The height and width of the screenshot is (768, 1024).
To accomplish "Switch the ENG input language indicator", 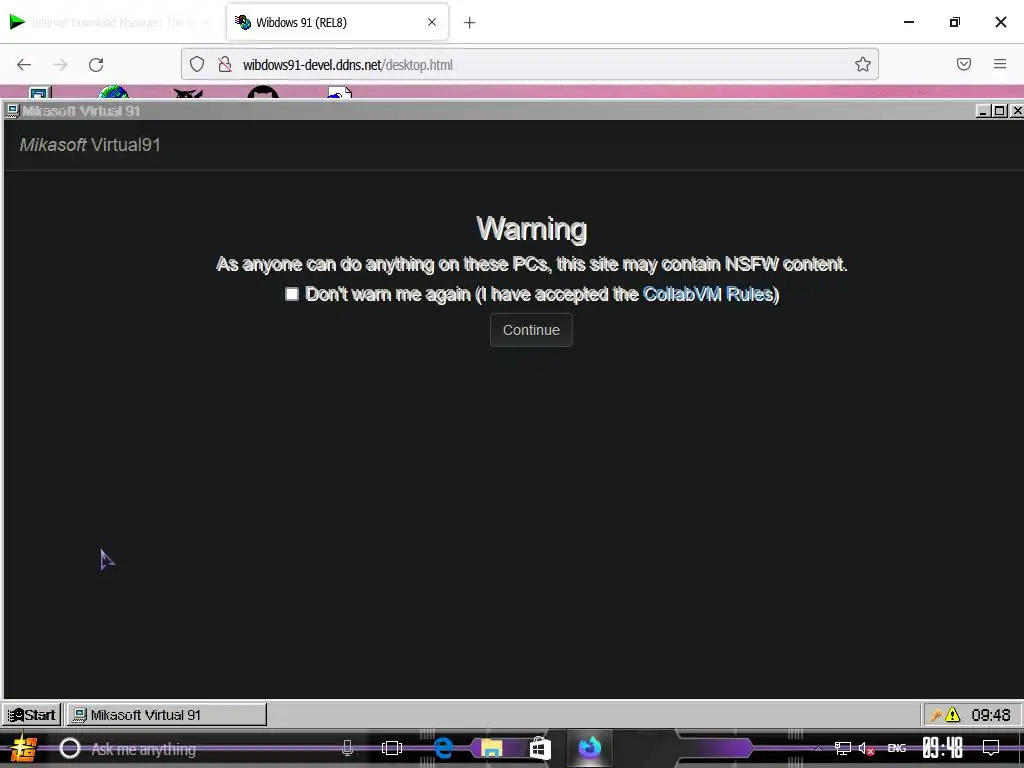I will pyautogui.click(x=897, y=748).
